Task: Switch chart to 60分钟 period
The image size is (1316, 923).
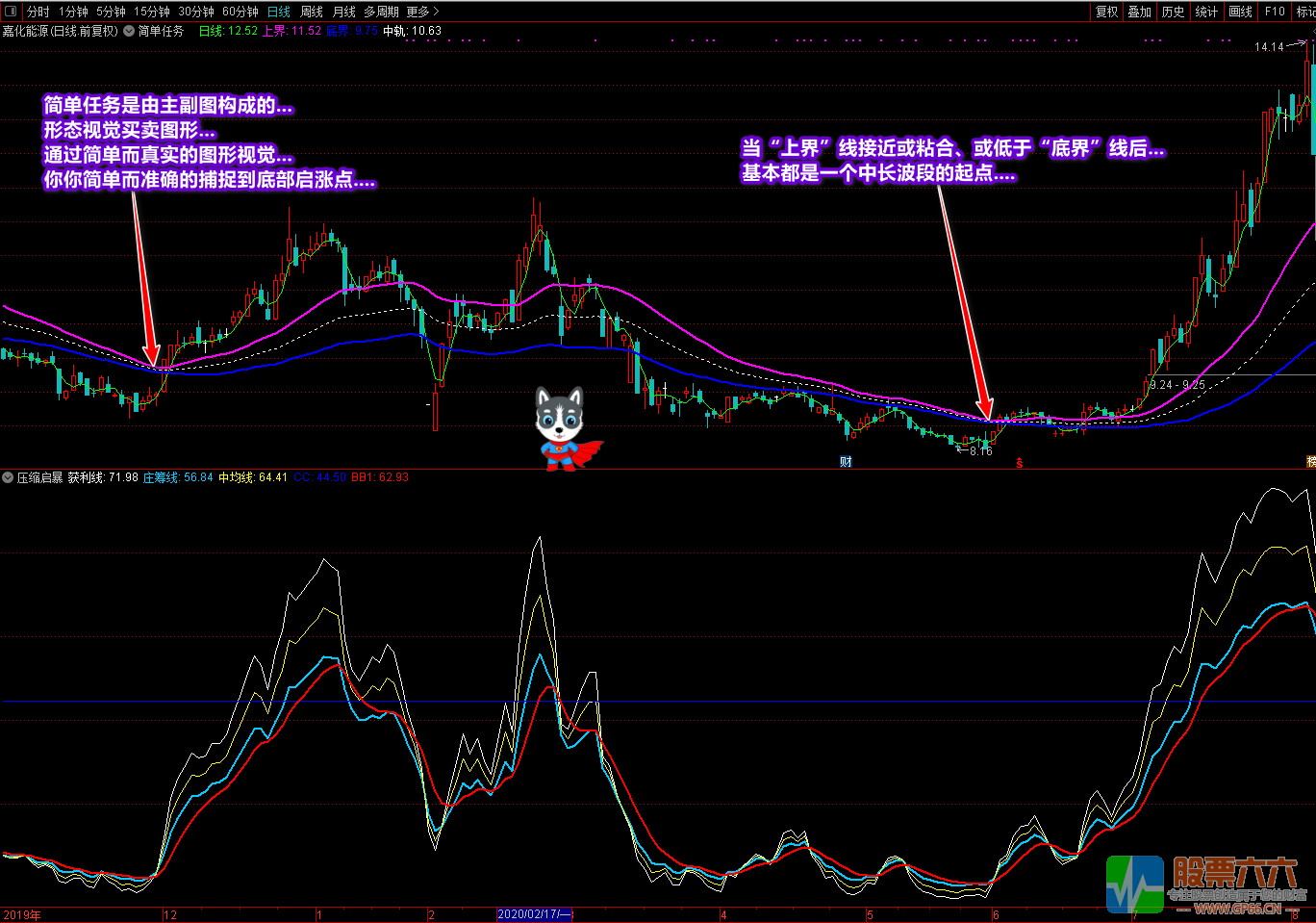Action: pos(240,12)
